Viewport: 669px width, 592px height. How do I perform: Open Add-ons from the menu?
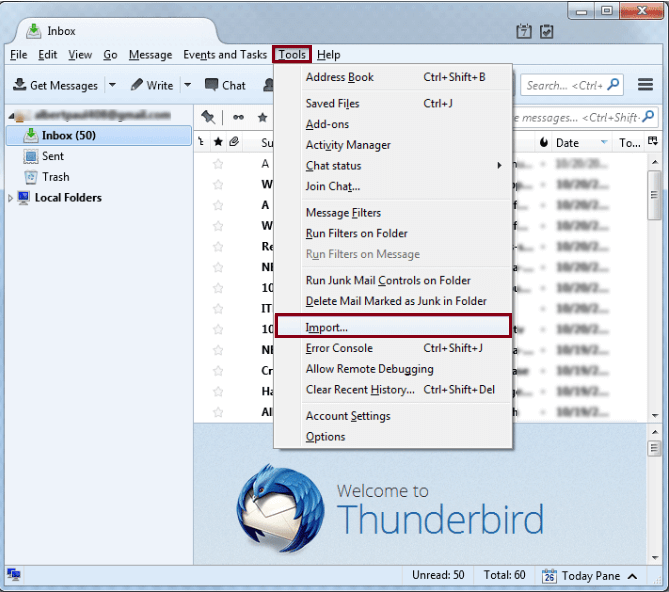pos(393,124)
